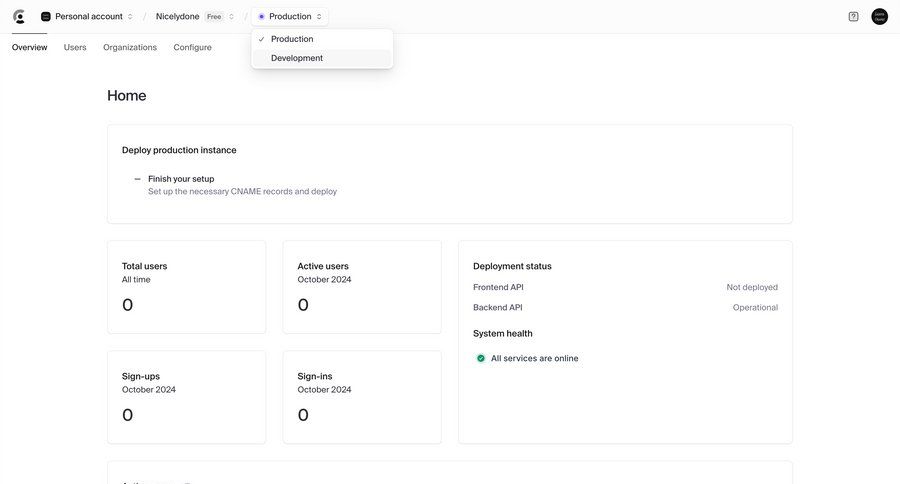Screen dimensions: 900x484
Task: Open the Organizations tab
Action: pos(130,47)
